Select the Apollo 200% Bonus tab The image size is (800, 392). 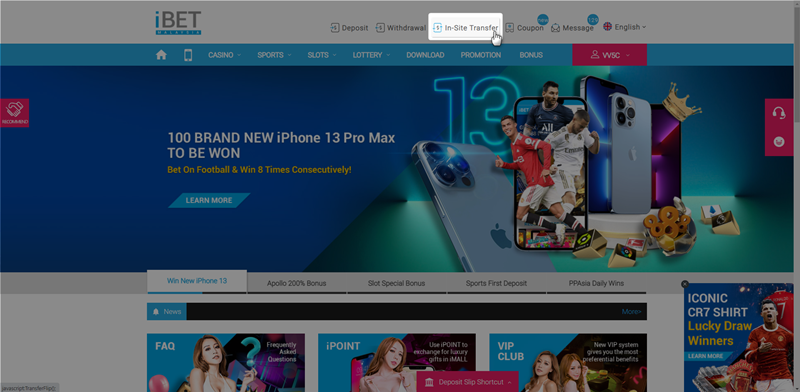tap(296, 283)
